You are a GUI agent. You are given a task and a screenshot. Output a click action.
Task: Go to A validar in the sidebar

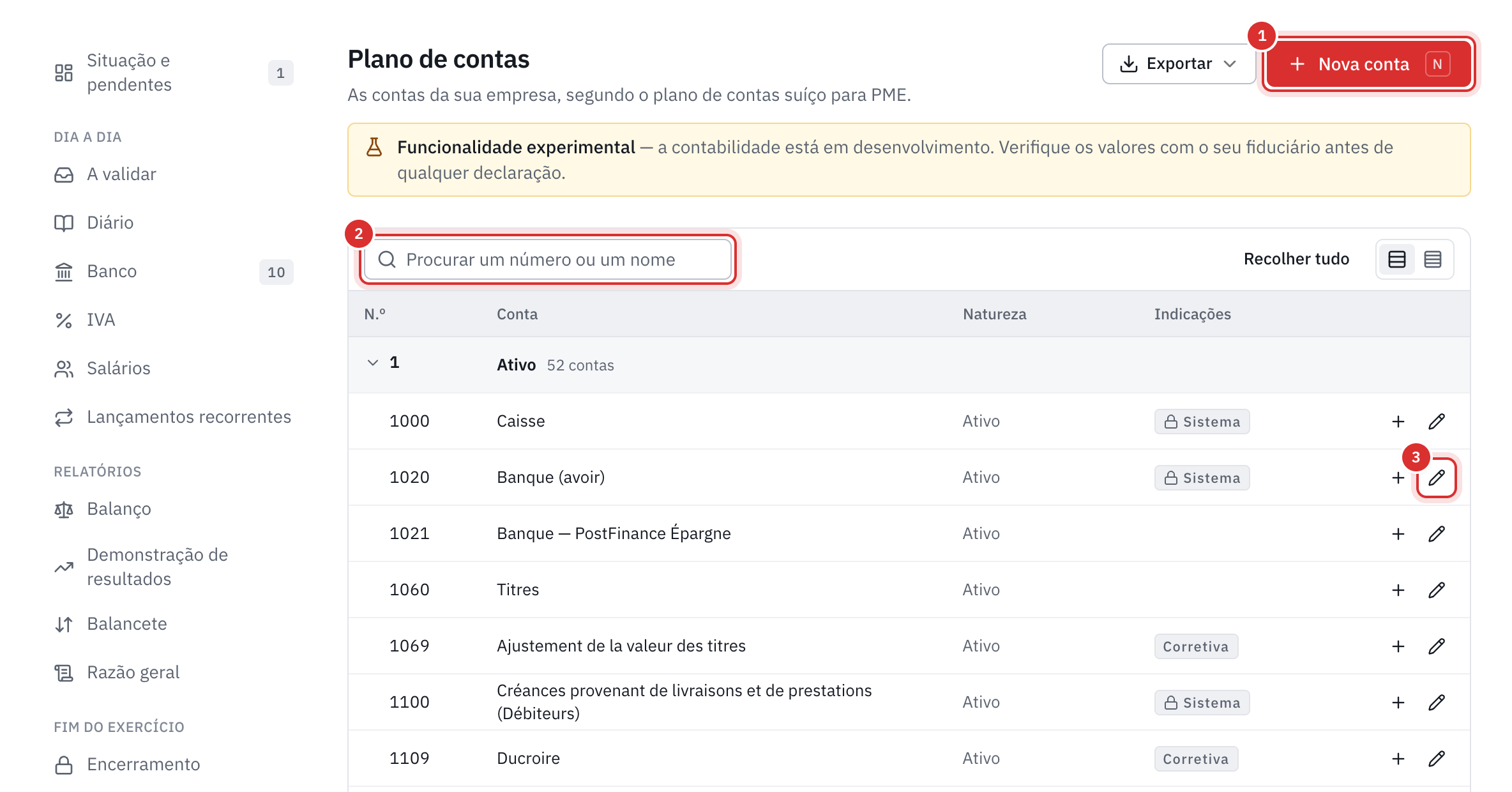(174, 174)
